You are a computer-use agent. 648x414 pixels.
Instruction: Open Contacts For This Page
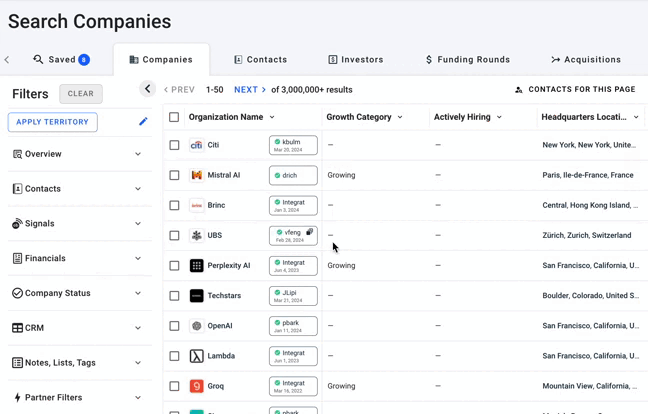575,90
